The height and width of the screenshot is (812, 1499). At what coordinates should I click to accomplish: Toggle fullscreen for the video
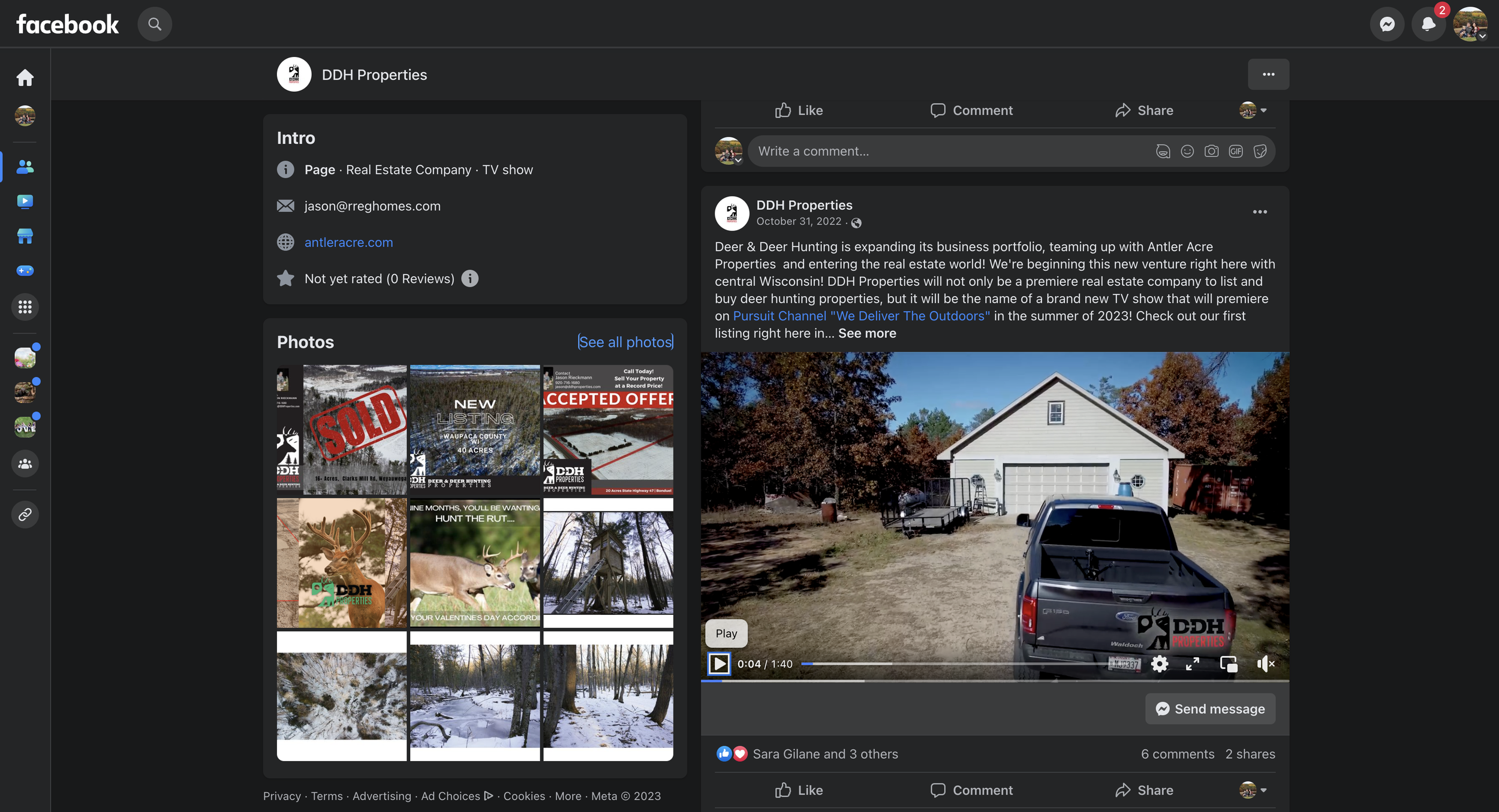click(x=1193, y=664)
